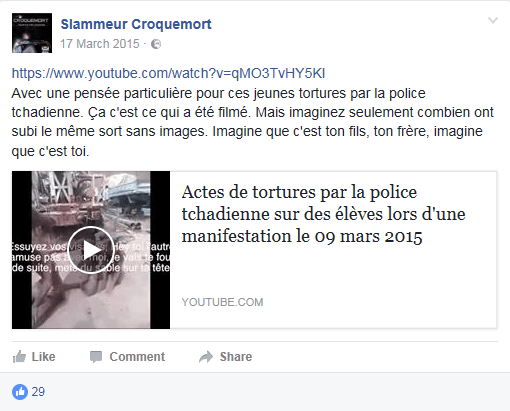Click the YOUTUBE.COM source label
This screenshot has height=411, width=510.
point(222,302)
